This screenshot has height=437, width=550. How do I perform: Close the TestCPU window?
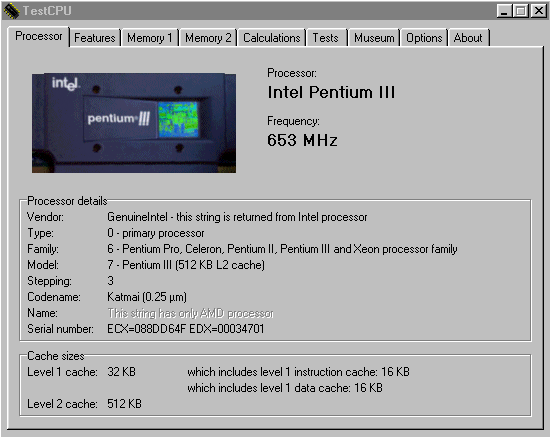click(538, 11)
